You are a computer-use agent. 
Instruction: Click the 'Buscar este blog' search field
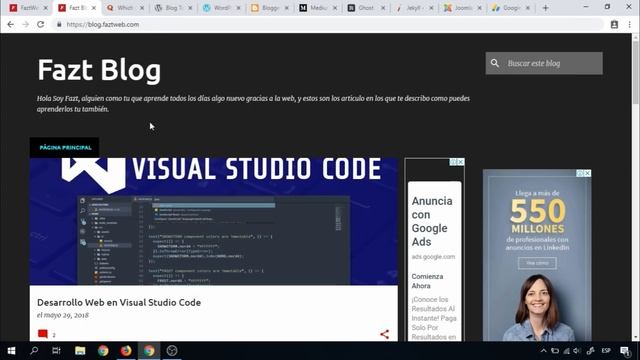(544, 63)
